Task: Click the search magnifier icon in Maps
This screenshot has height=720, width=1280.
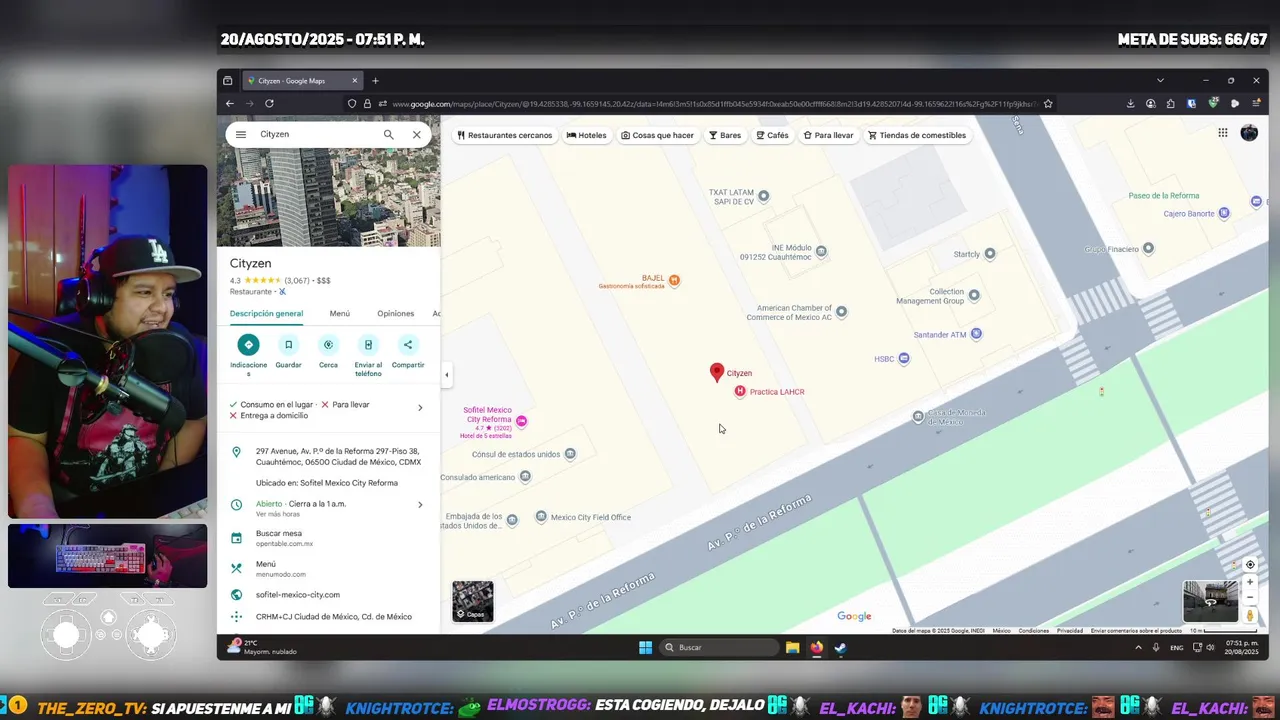Action: [389, 134]
